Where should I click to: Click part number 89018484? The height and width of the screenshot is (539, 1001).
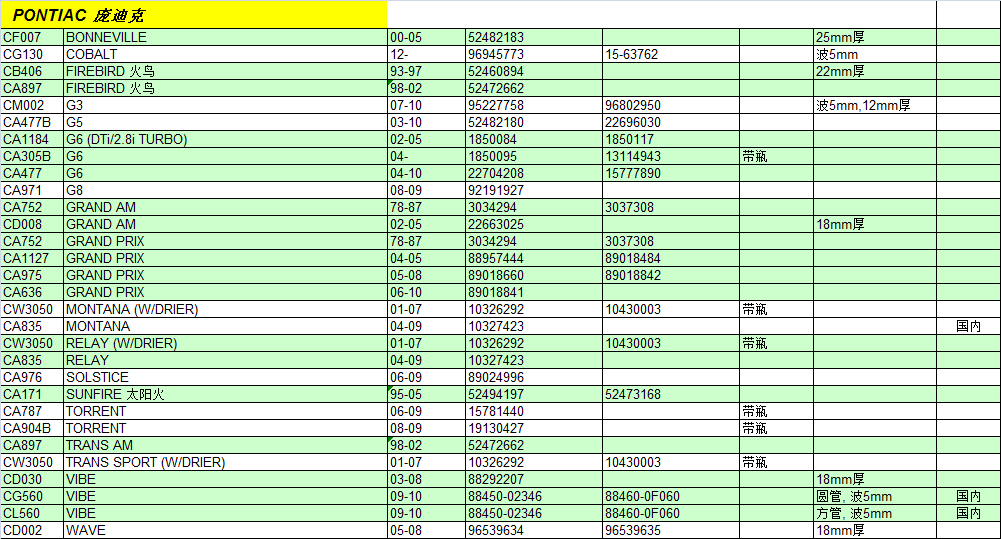pos(671,258)
